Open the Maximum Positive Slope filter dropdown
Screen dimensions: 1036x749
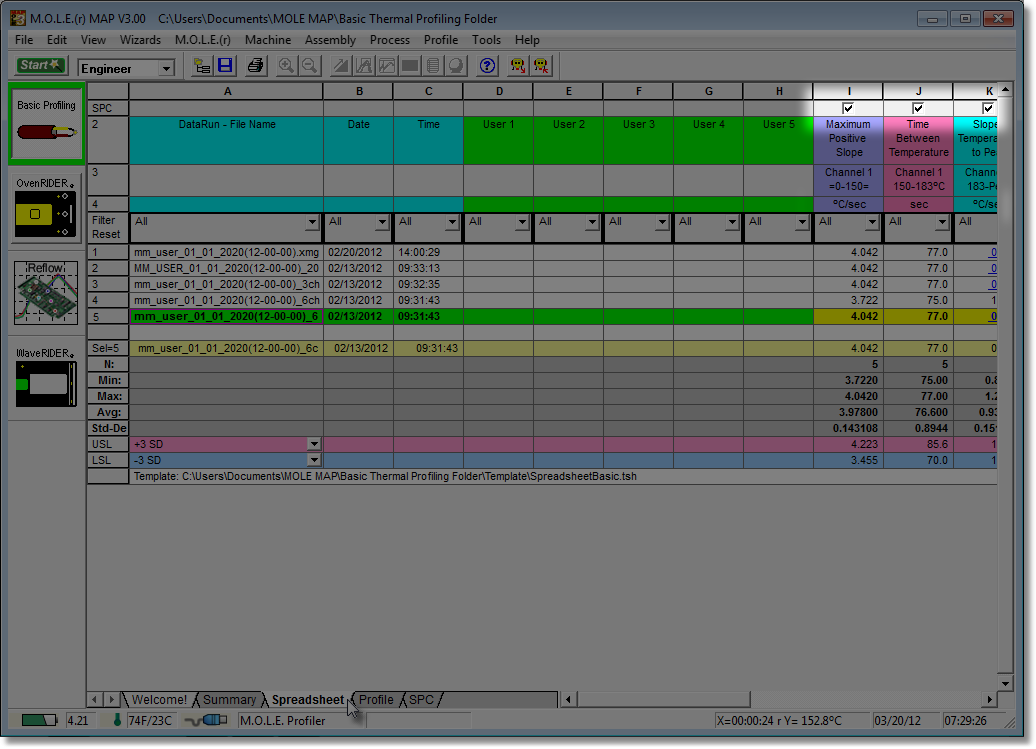pyautogui.click(x=873, y=222)
